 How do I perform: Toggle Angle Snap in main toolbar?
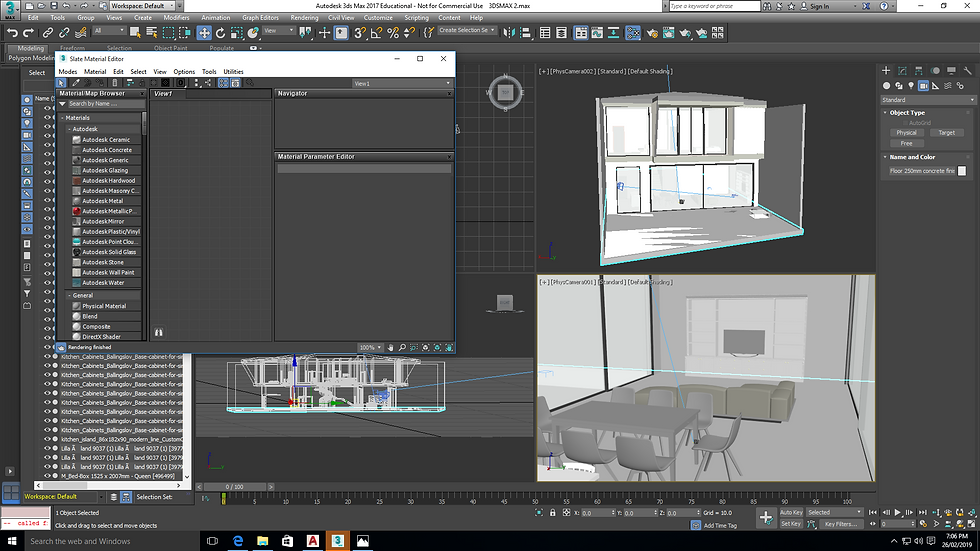click(x=376, y=32)
